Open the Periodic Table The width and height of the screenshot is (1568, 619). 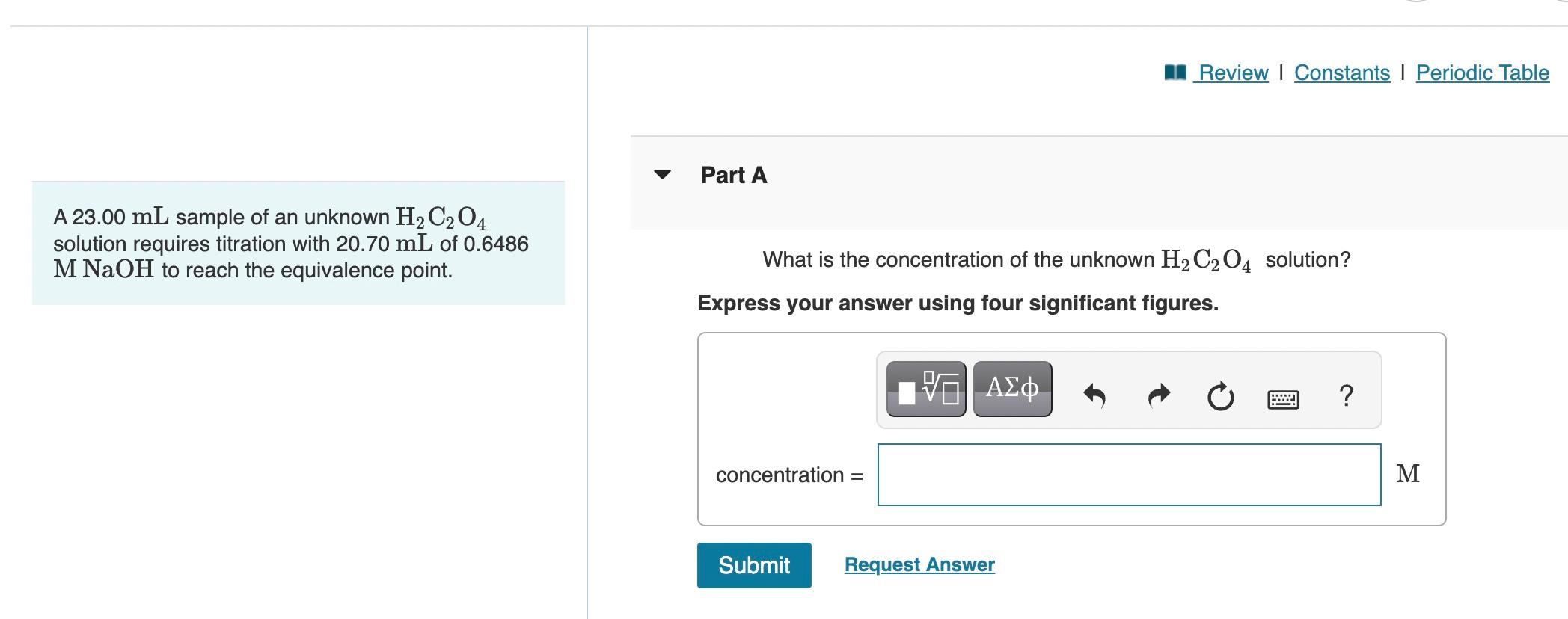(1482, 72)
